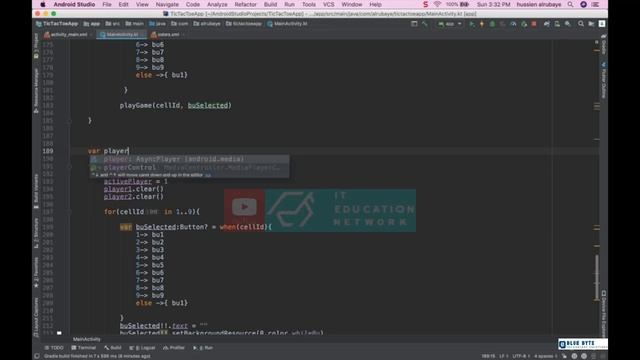Toggle the Project side panel

[x=36, y=46]
